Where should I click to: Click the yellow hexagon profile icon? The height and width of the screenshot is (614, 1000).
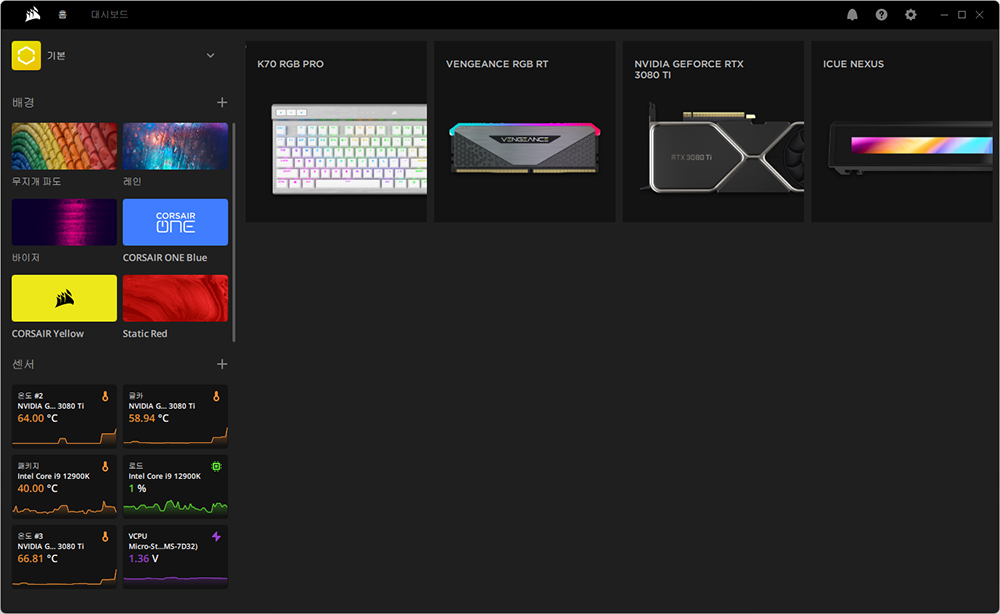click(26, 55)
